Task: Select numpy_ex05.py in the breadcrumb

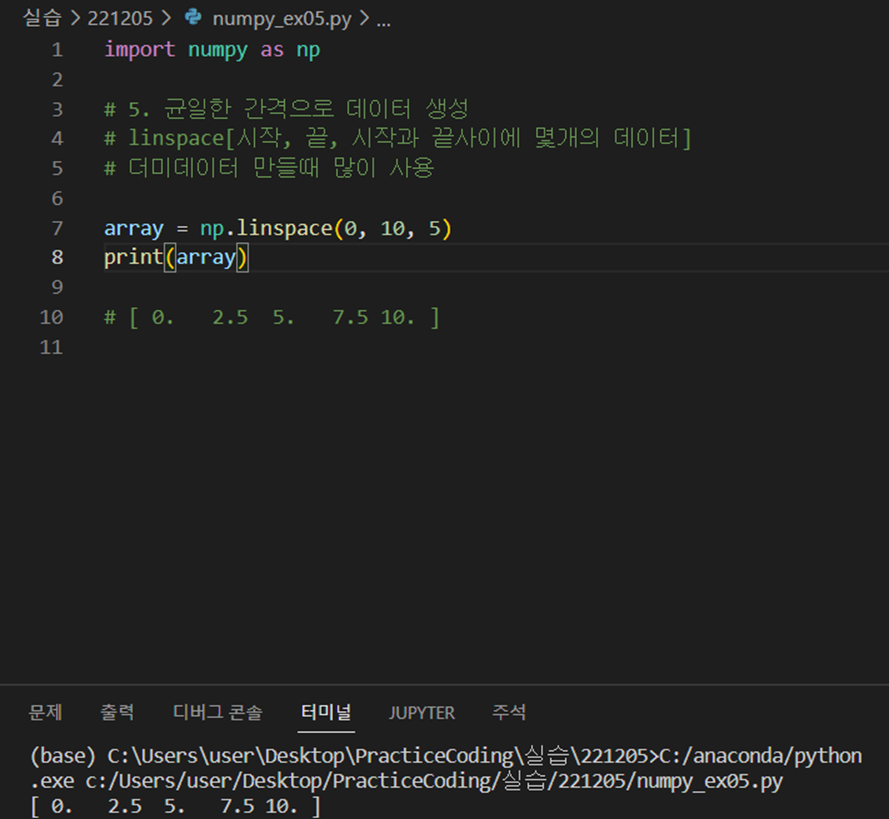Action: click(x=282, y=19)
